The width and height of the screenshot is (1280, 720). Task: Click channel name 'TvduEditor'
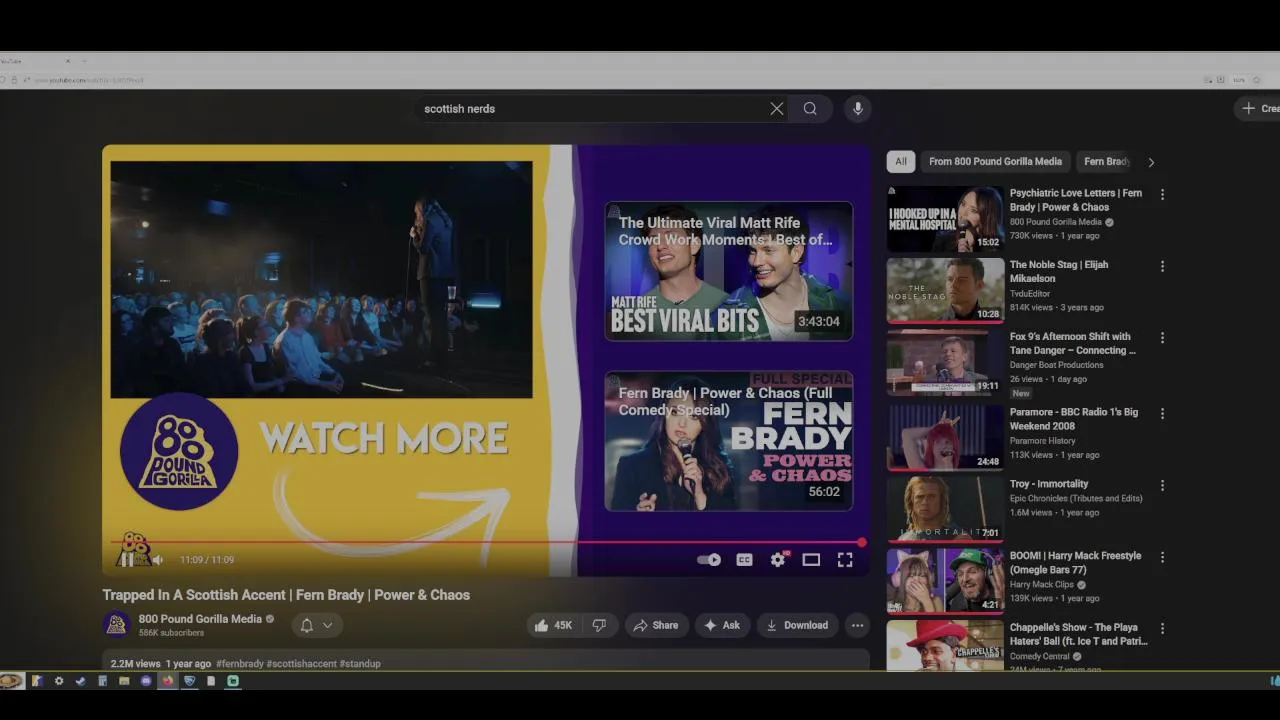click(x=1030, y=294)
